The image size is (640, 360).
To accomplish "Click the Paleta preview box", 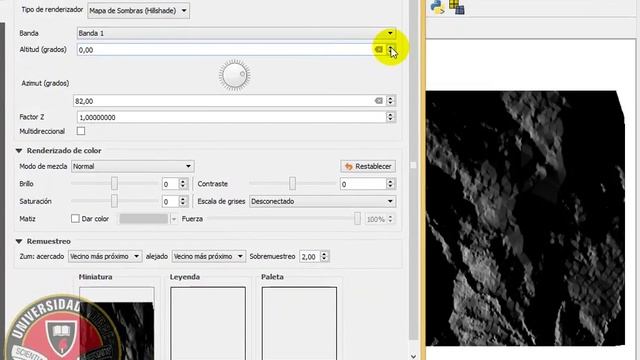I will point(299,323).
